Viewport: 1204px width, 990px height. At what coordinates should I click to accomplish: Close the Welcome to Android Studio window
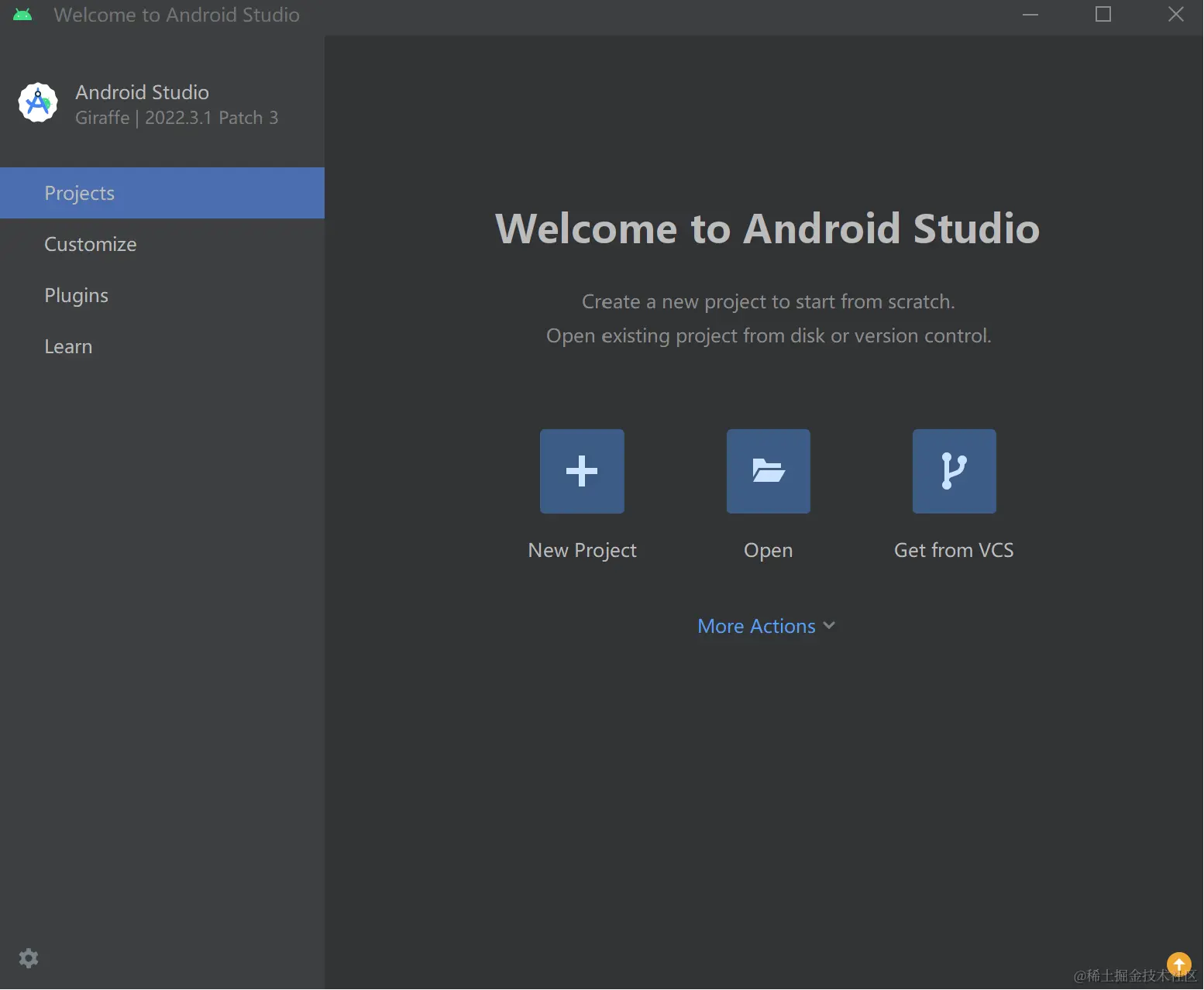pyautogui.click(x=1176, y=15)
